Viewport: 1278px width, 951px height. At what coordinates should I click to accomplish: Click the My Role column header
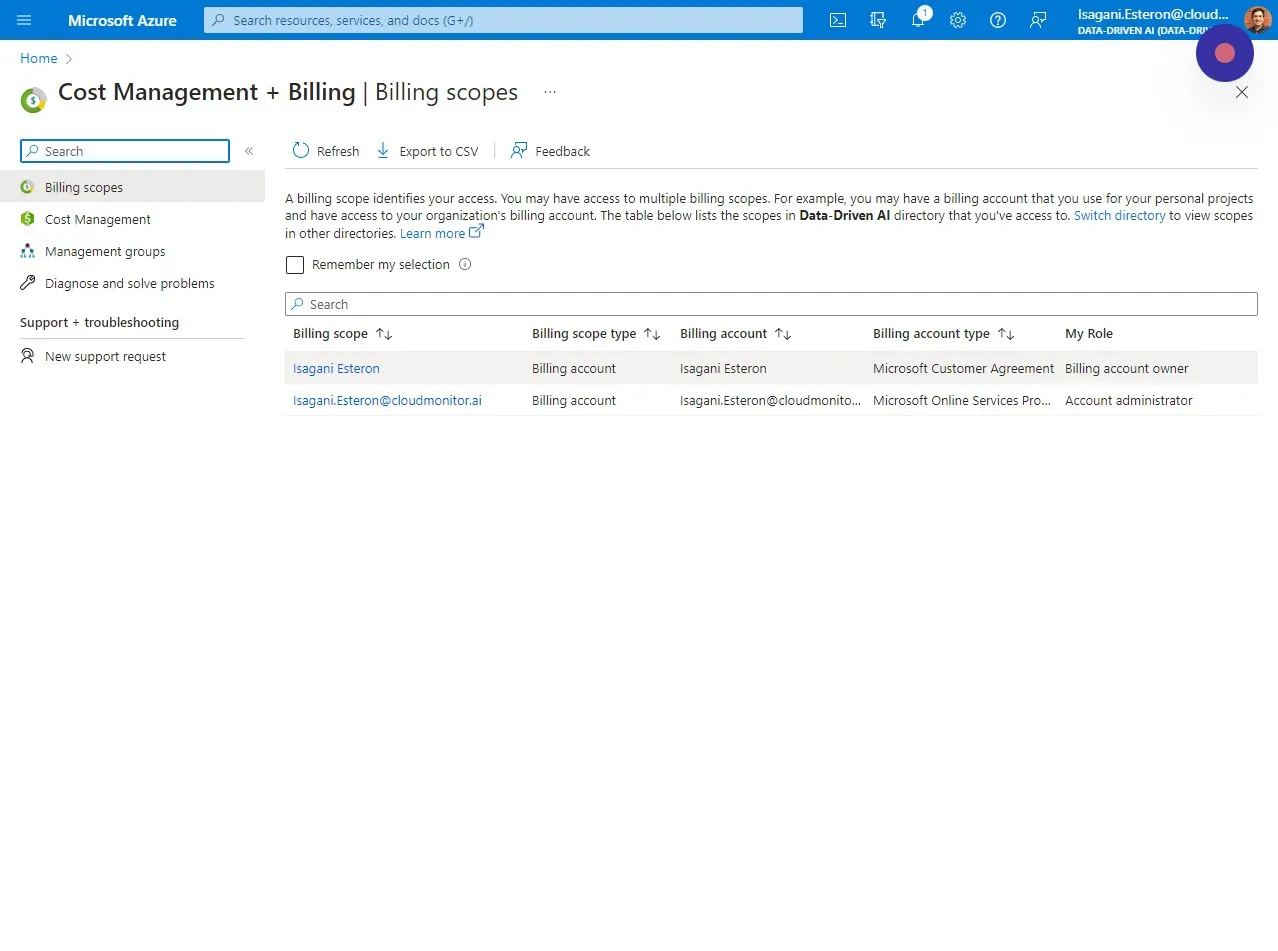[1089, 334]
